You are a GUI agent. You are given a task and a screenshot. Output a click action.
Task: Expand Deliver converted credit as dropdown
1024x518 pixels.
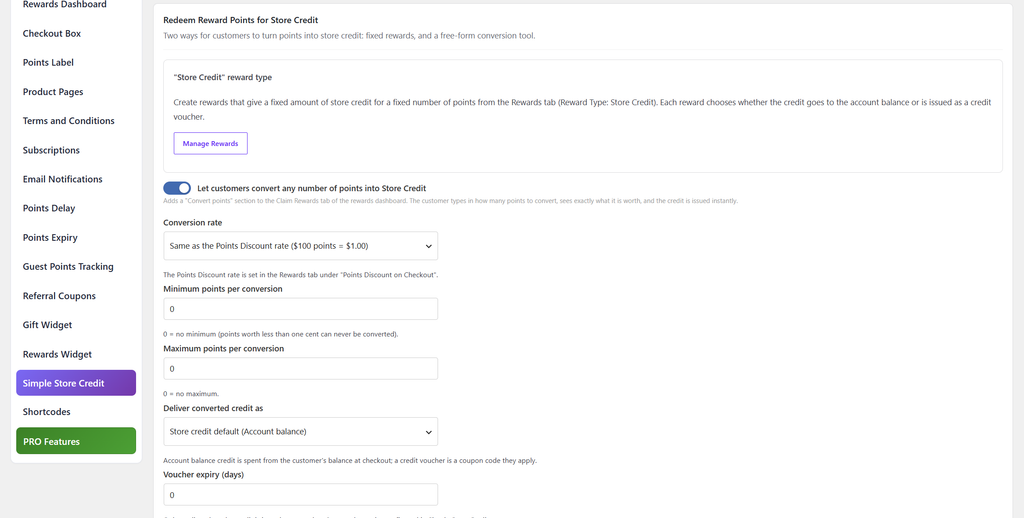(300, 432)
